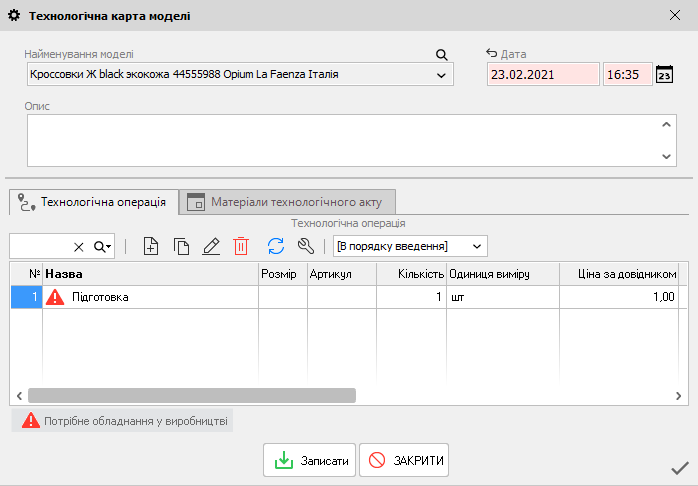The width and height of the screenshot is (698, 486).
Task: Delete operation using the red trash icon
Action: pyautogui.click(x=241, y=246)
